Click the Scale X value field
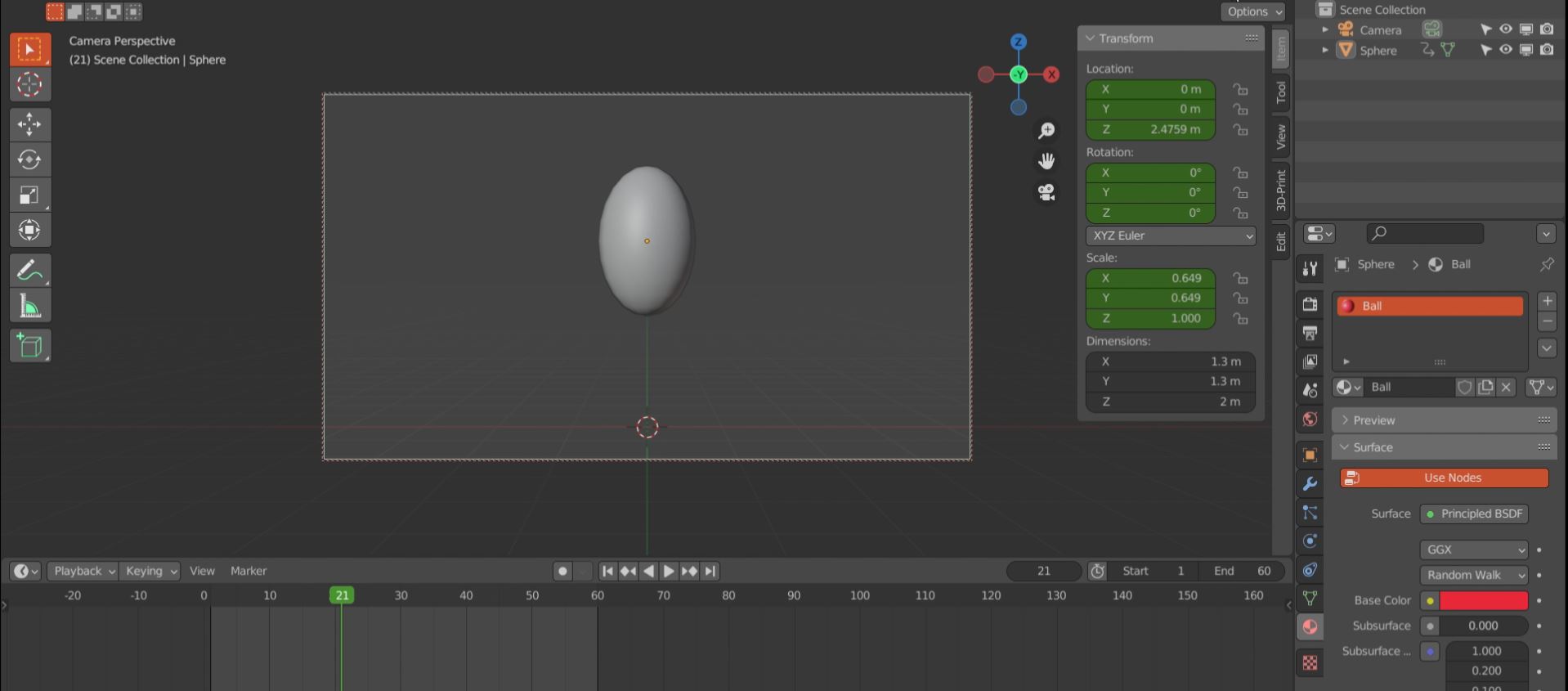Viewport: 1568px width, 691px height. click(1150, 278)
